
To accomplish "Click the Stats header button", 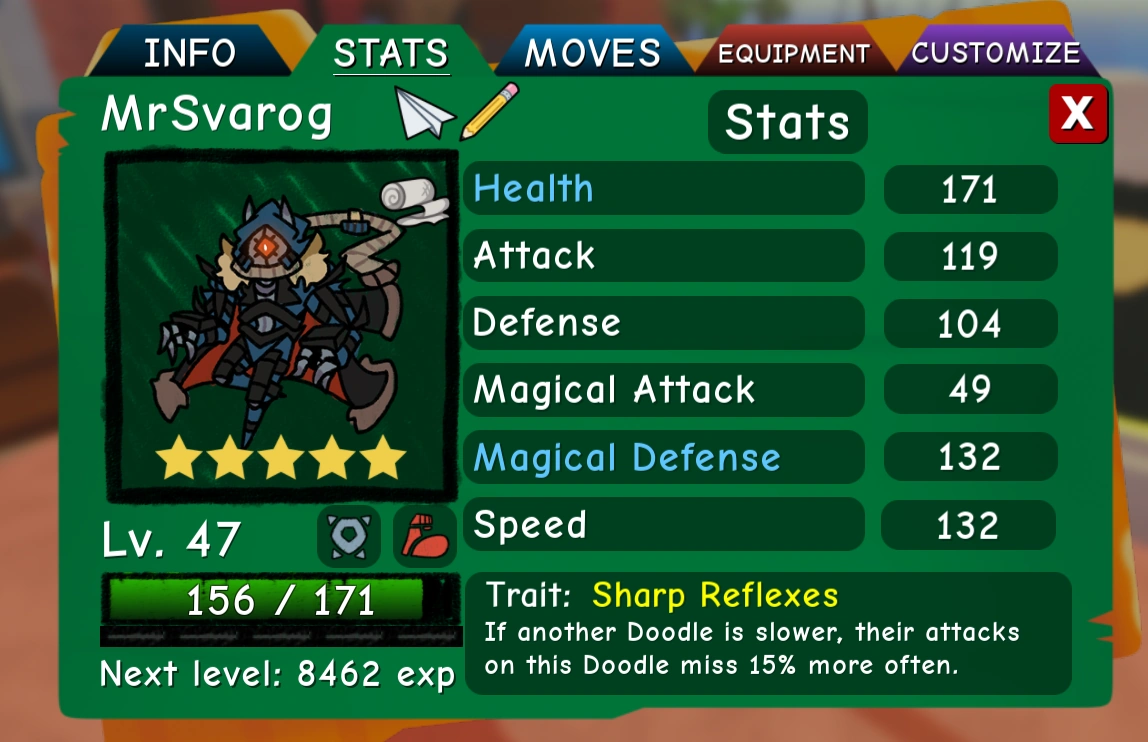I will pyautogui.click(x=787, y=122).
